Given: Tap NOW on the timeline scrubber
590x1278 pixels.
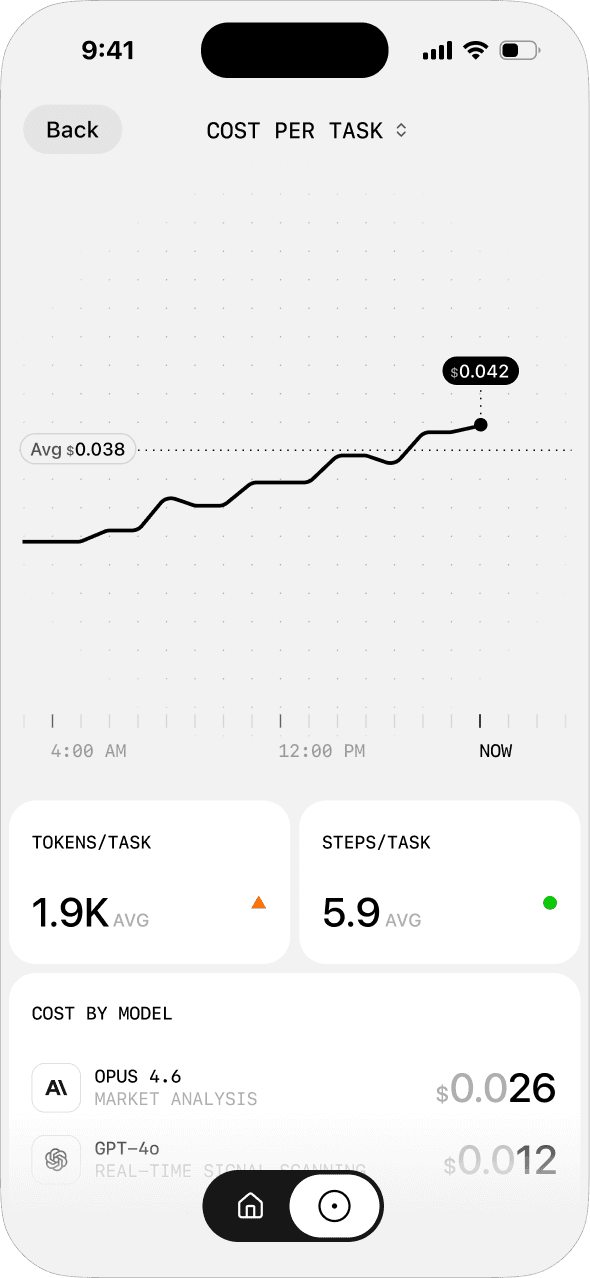Looking at the screenshot, I should coord(496,750).
